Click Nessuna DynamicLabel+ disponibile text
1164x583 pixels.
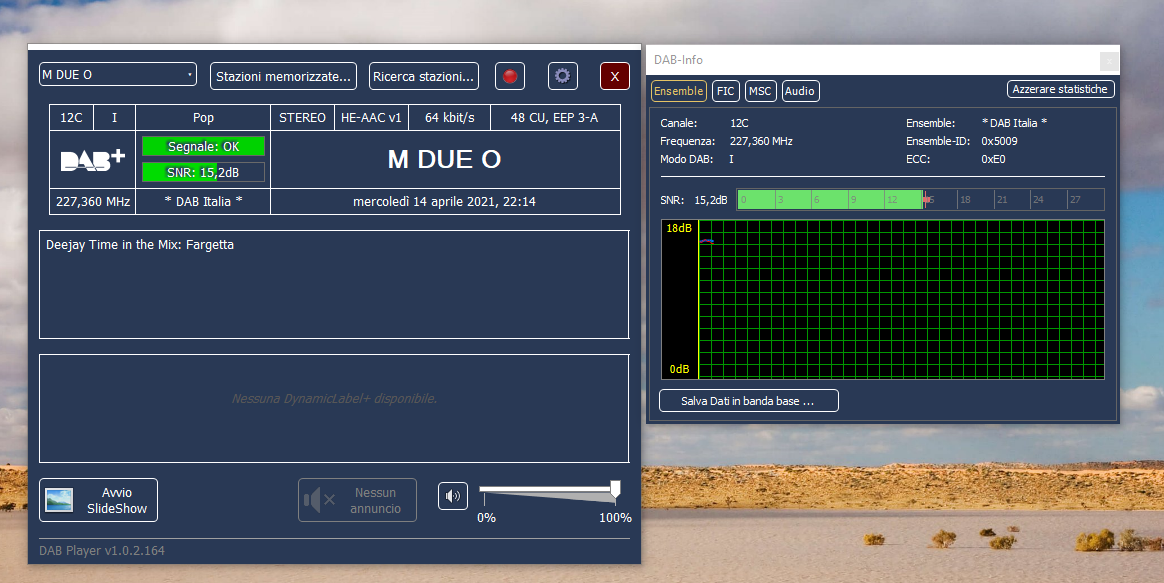coord(334,399)
